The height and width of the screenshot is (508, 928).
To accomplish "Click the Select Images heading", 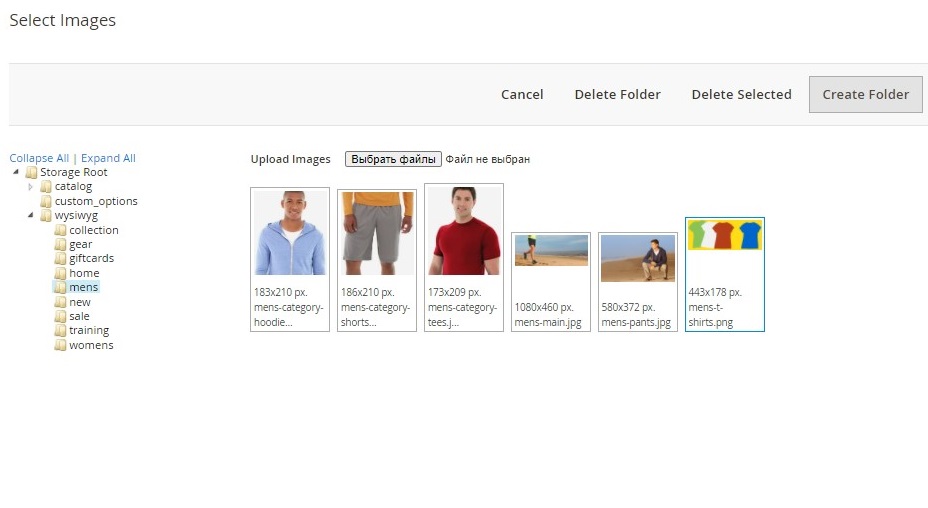I will click(x=63, y=20).
